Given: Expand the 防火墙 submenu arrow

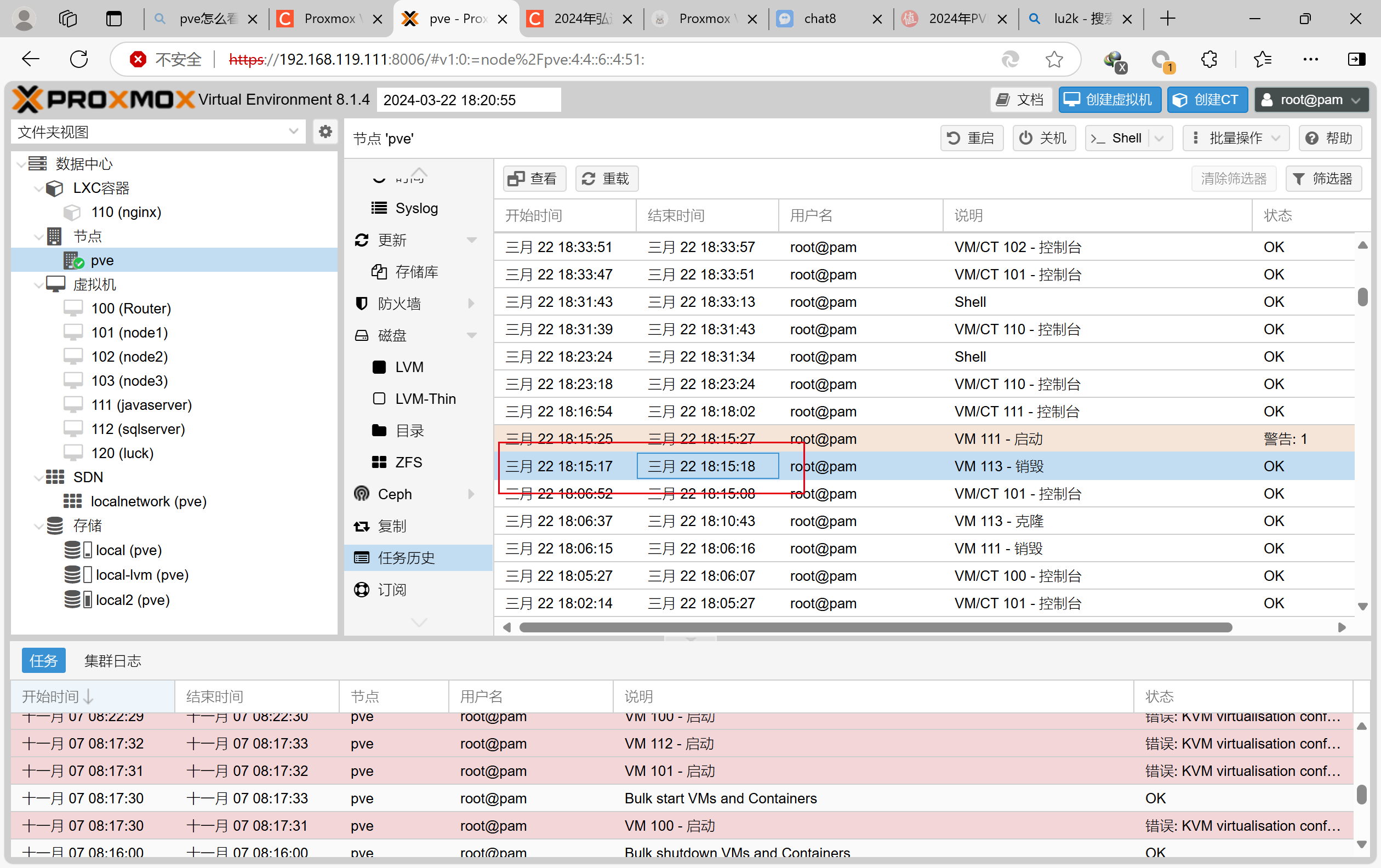Looking at the screenshot, I should (471, 303).
